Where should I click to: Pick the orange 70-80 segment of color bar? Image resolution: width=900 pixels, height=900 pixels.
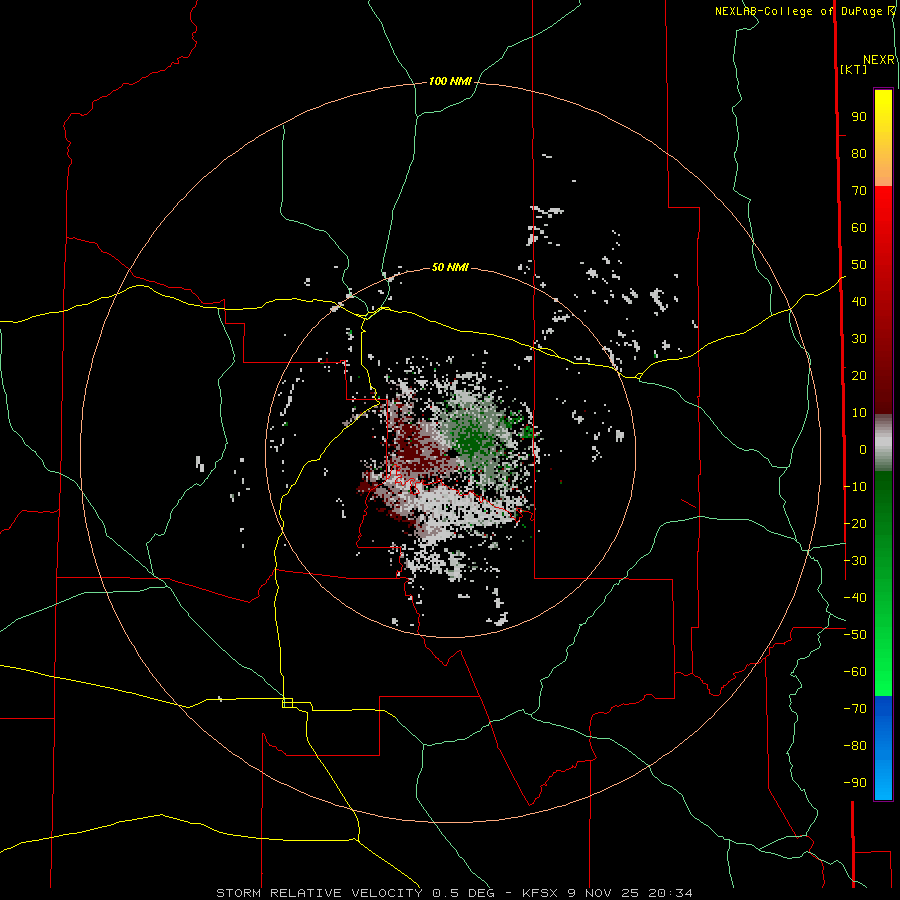(883, 171)
